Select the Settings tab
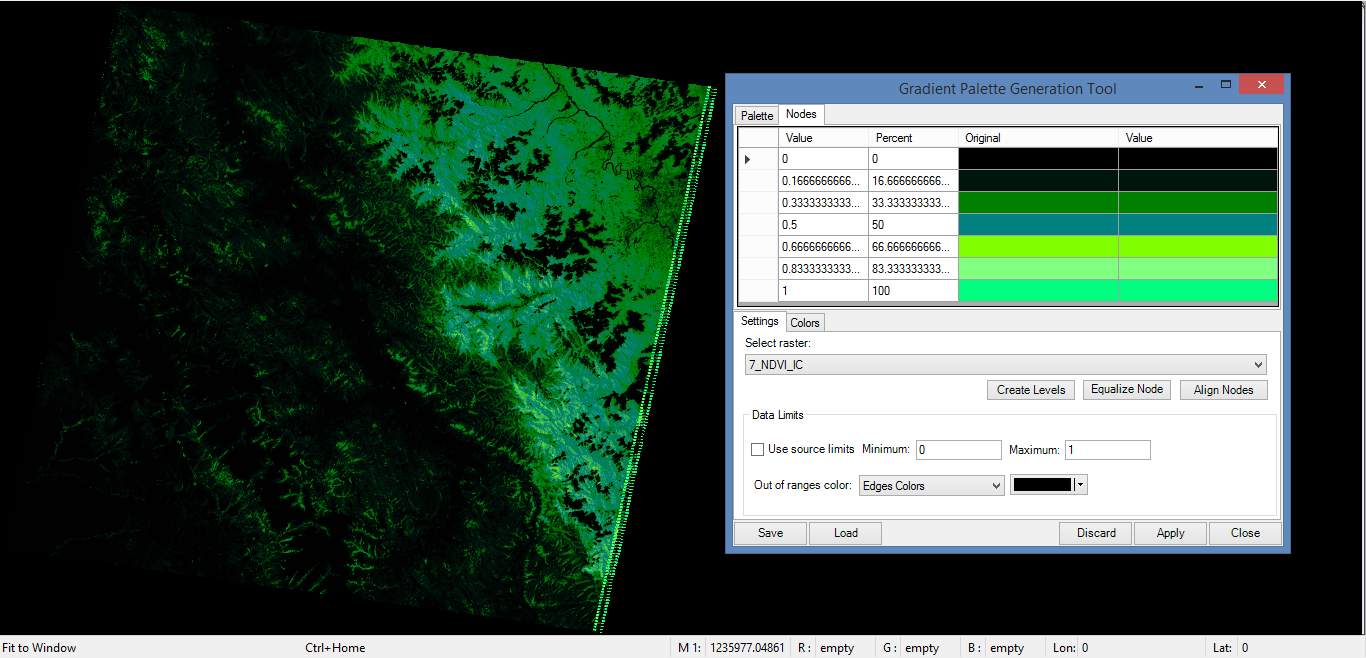 click(760, 322)
